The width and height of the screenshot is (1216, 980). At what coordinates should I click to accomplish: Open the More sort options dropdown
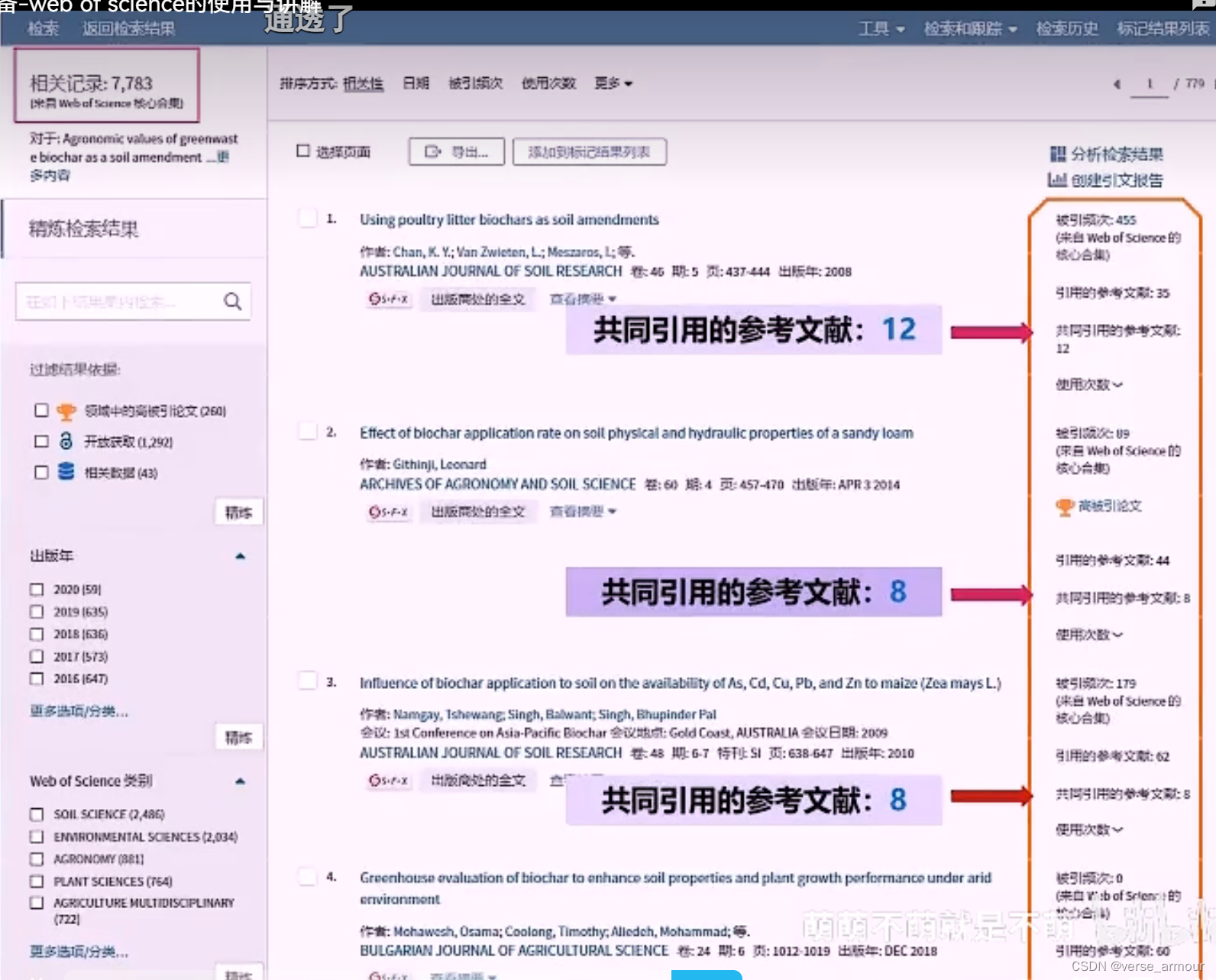(613, 83)
